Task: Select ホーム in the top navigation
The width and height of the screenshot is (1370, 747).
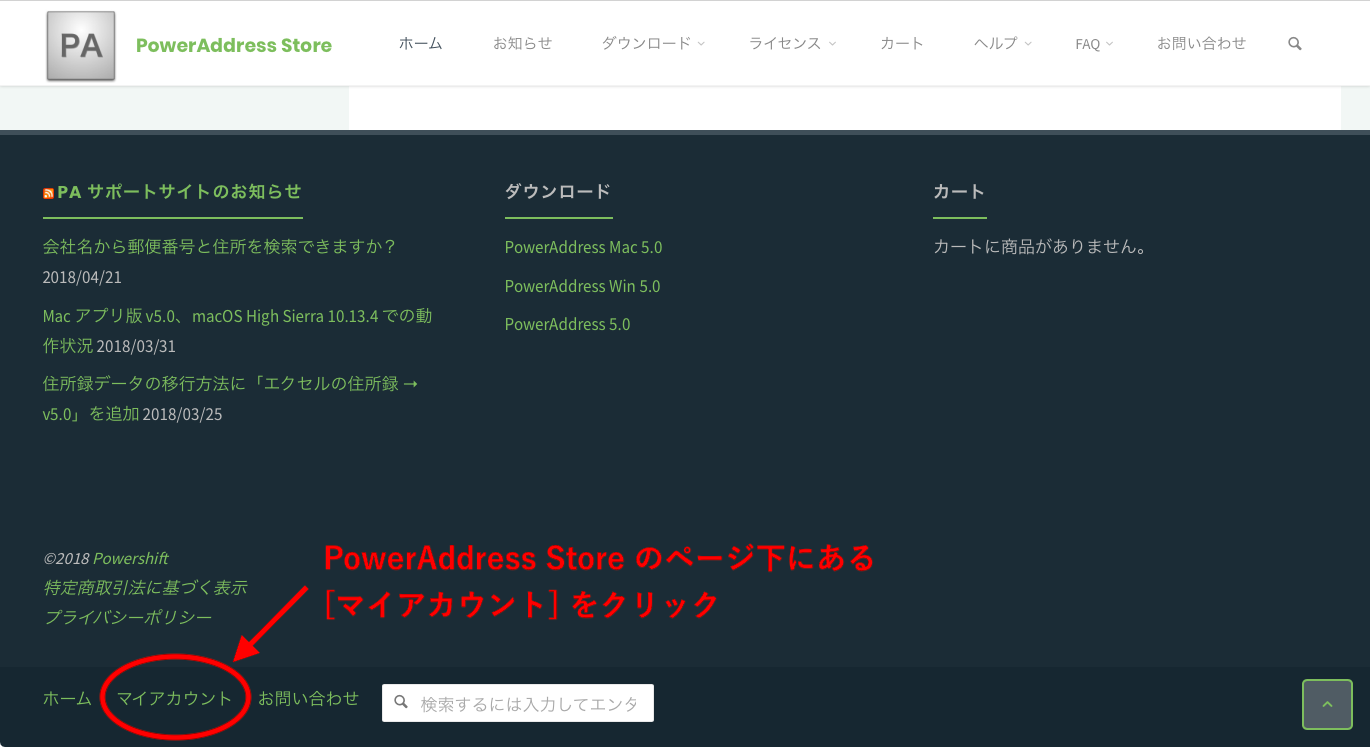Action: pyautogui.click(x=420, y=44)
